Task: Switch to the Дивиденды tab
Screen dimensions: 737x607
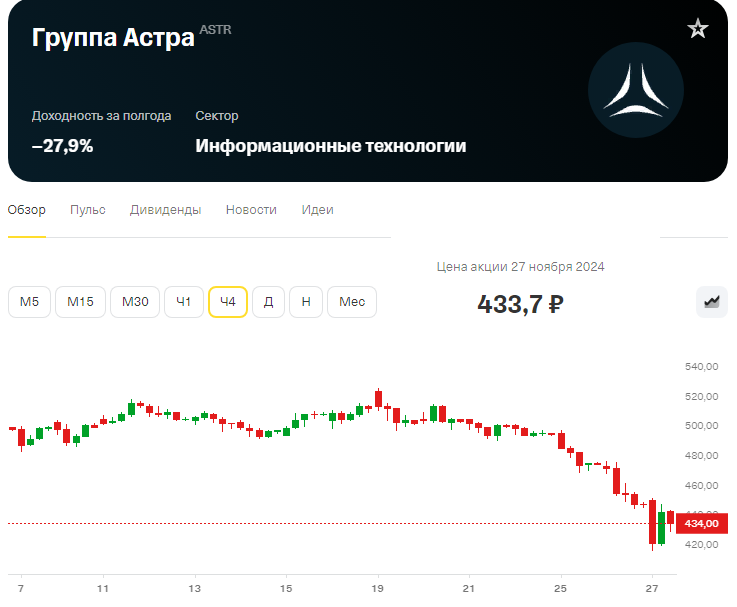Action: pos(165,210)
